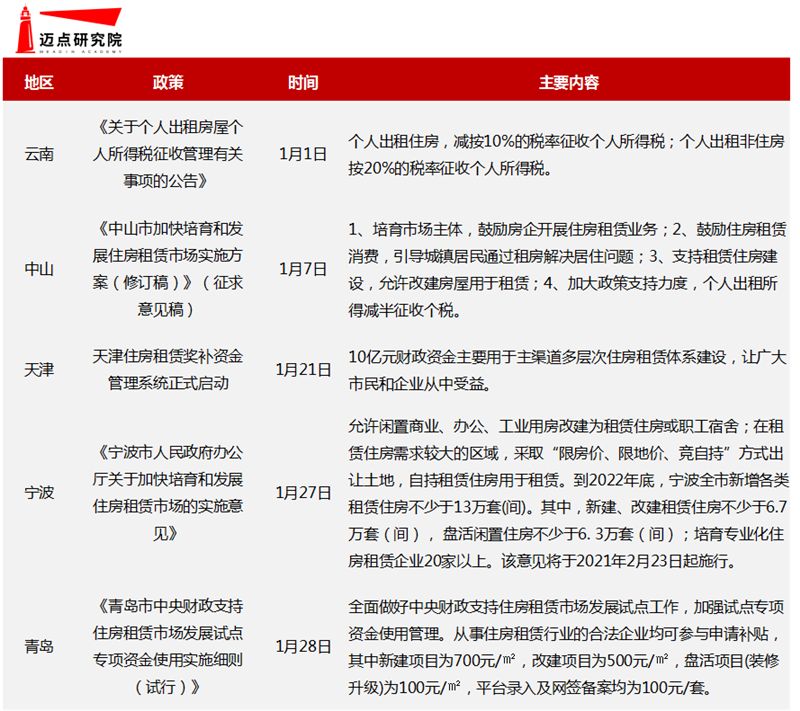Click the 政策 column header
The width and height of the screenshot is (800, 711).
[170, 82]
